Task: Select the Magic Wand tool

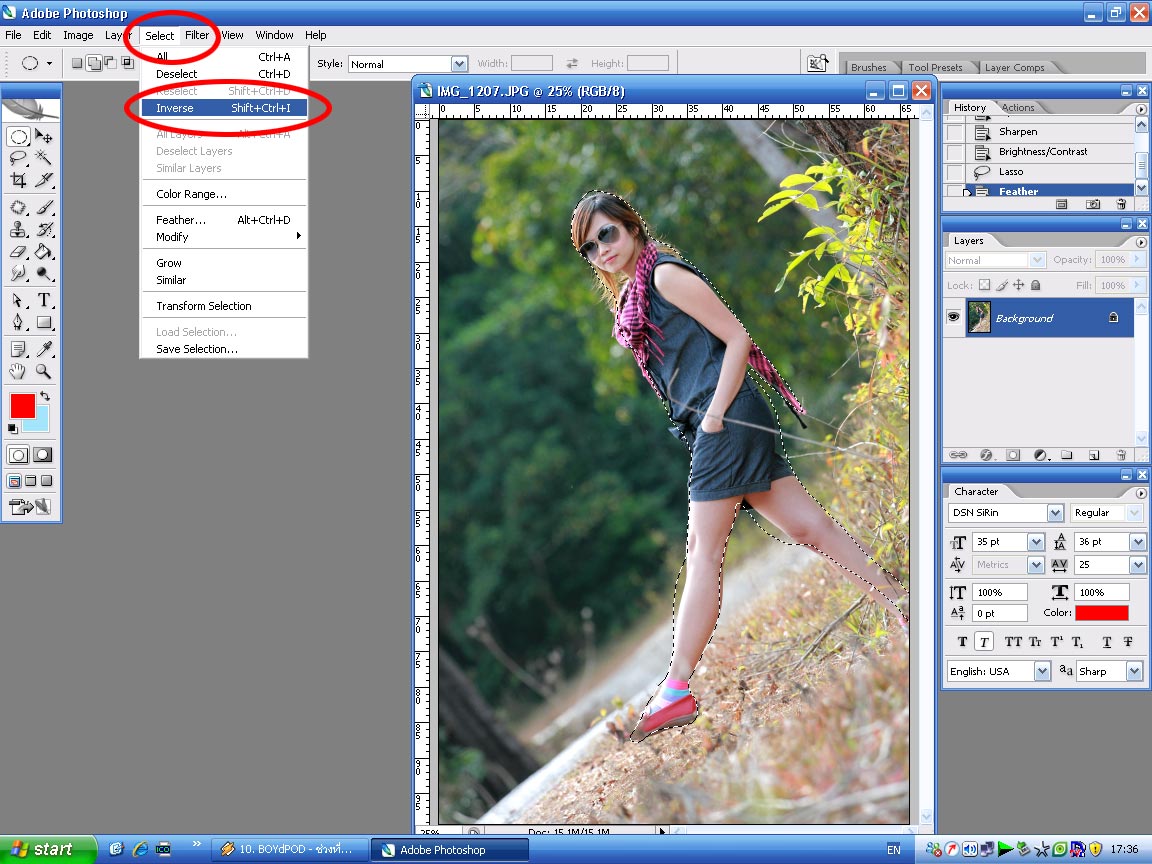Action: coord(43,158)
